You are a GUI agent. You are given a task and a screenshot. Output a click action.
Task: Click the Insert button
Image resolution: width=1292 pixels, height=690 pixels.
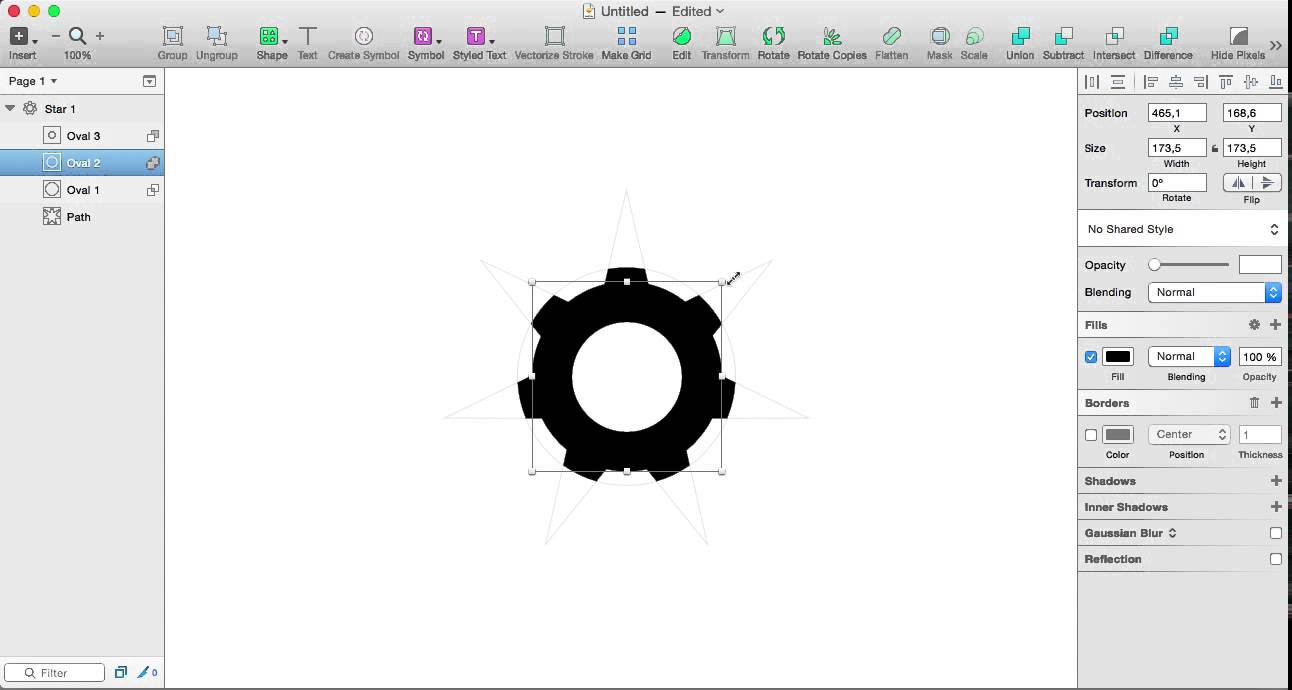(20, 35)
